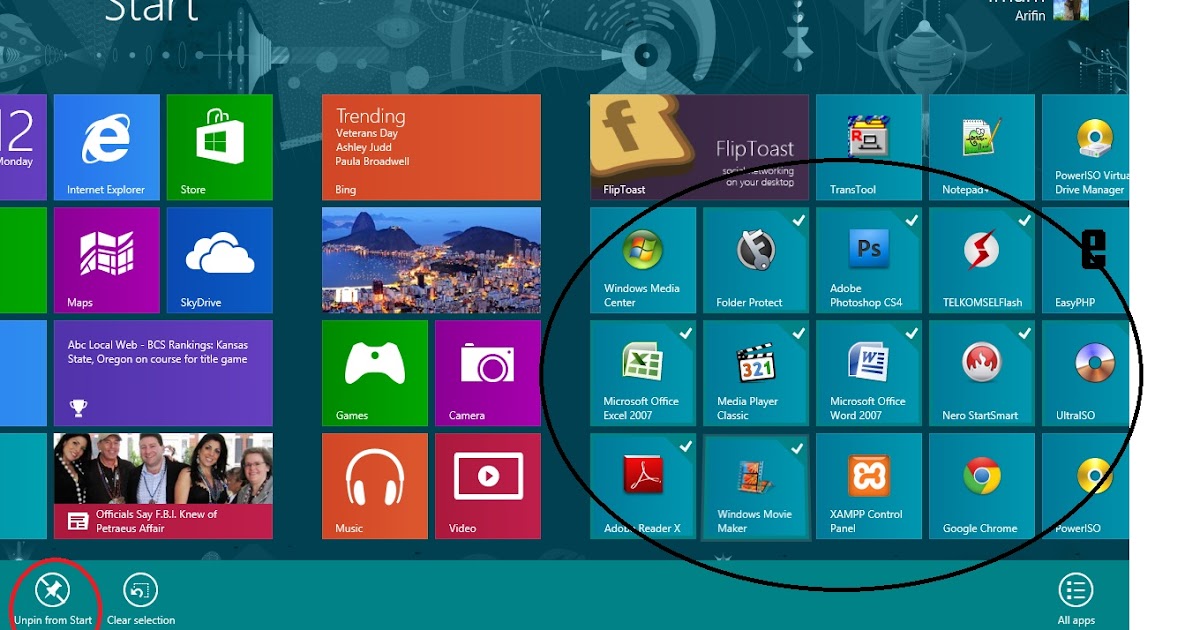Launch the Google Chrome tile
Image resolution: width=1200 pixels, height=630 pixels.
point(982,486)
